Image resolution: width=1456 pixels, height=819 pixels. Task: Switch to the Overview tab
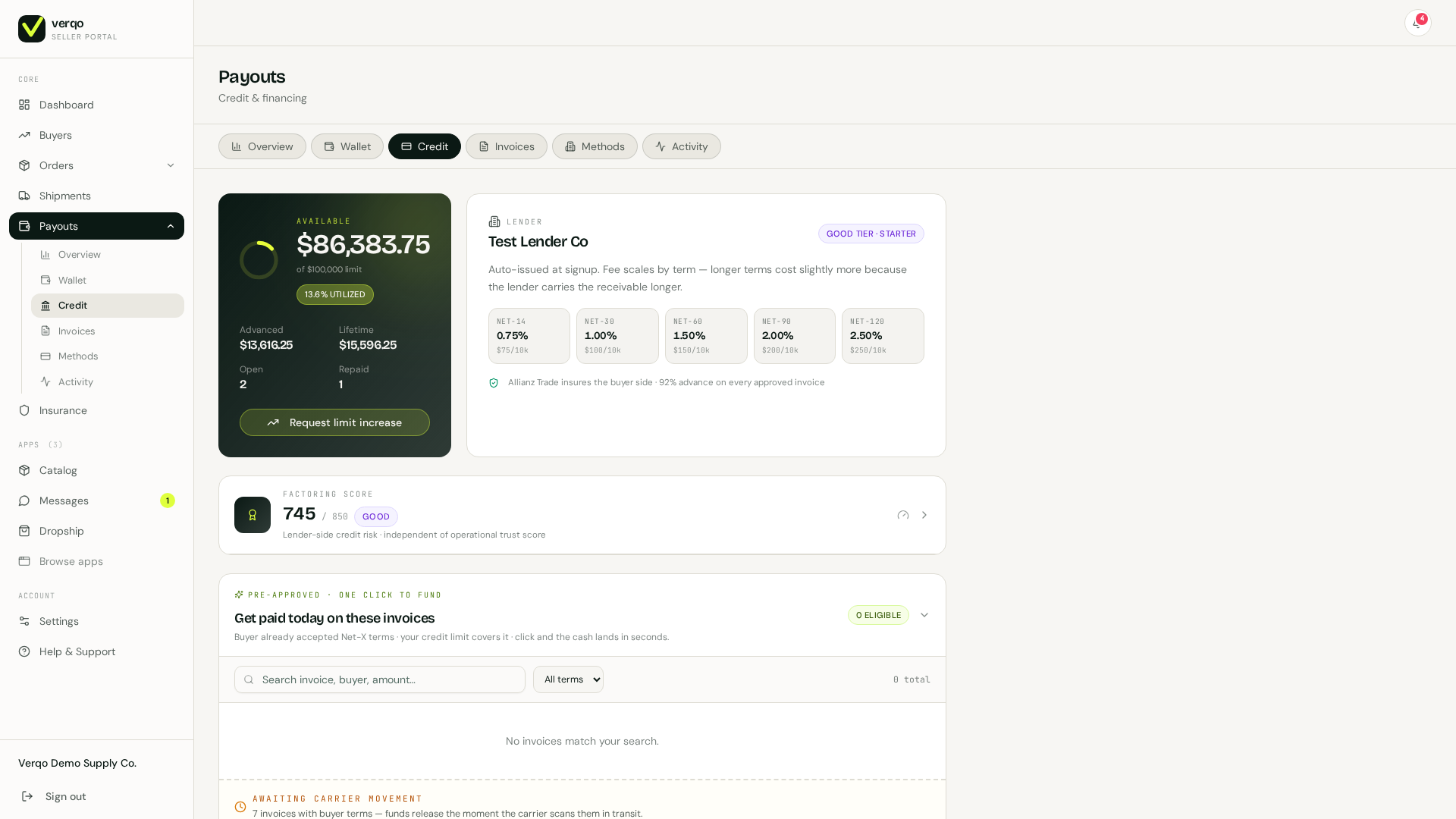click(262, 146)
